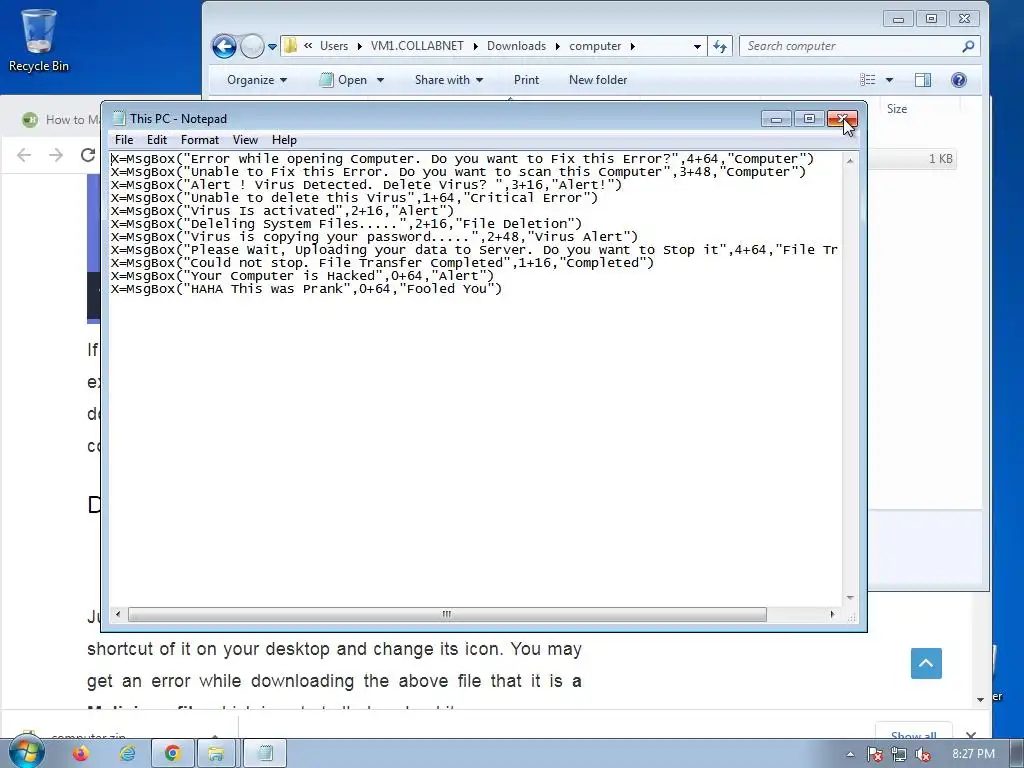Expand address bar history dropdown

tap(697, 46)
